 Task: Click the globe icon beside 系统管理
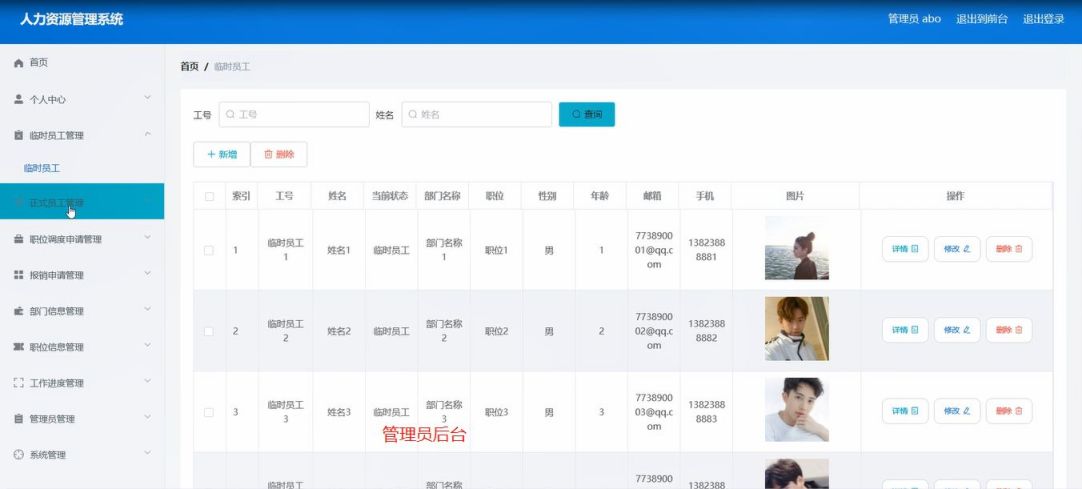19,455
